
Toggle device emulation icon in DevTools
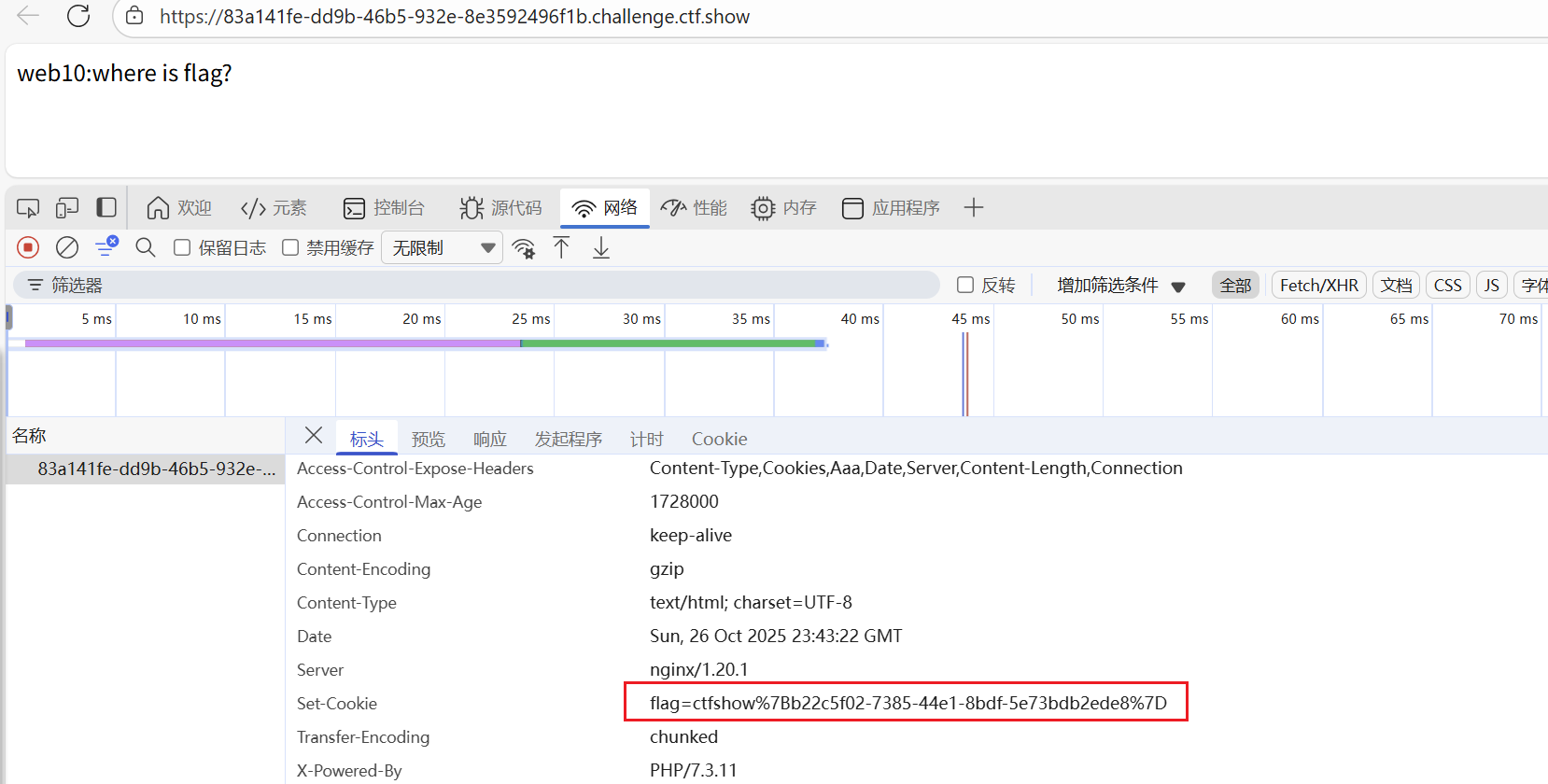click(x=67, y=208)
